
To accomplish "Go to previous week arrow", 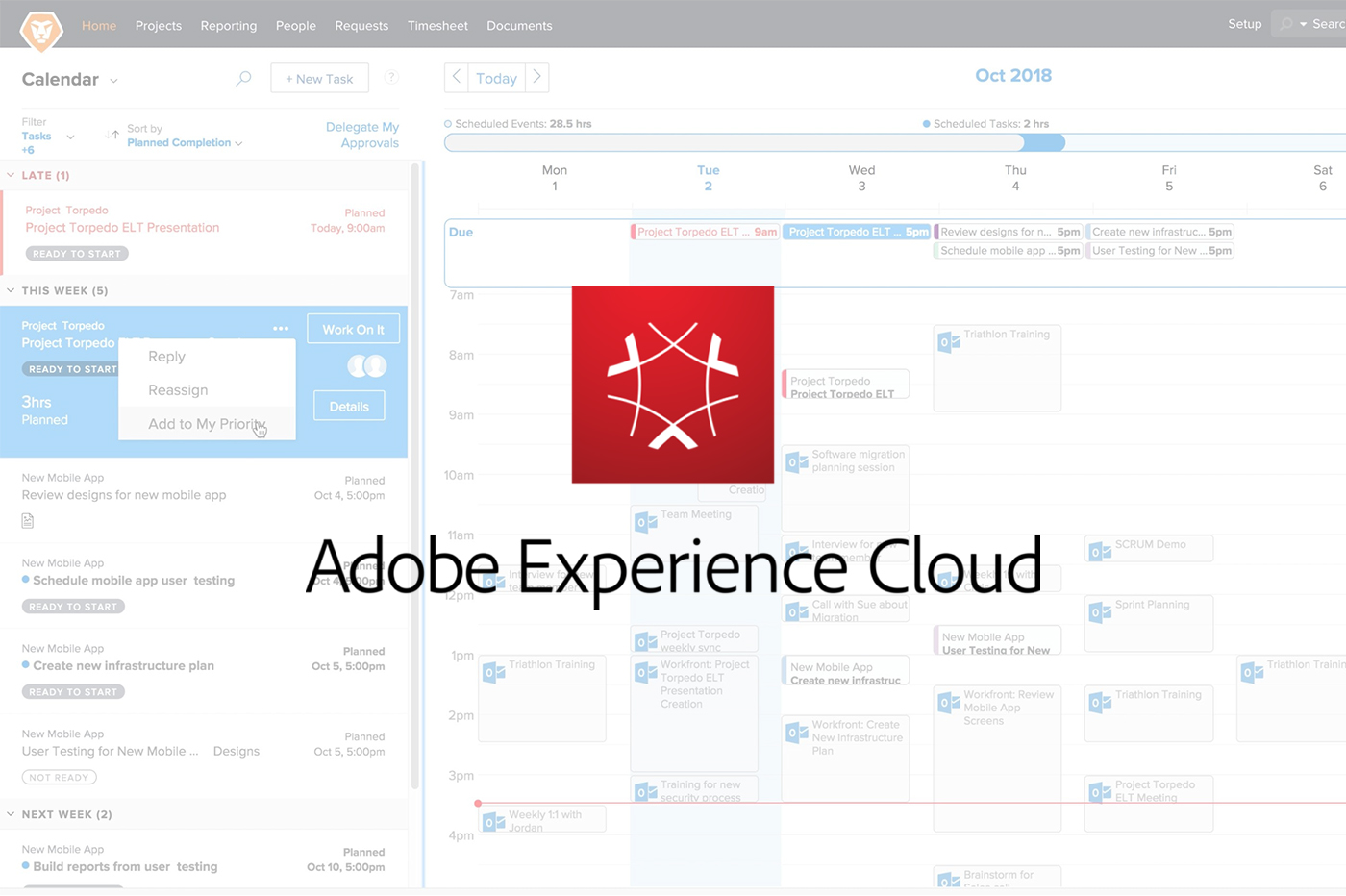I will tap(457, 77).
